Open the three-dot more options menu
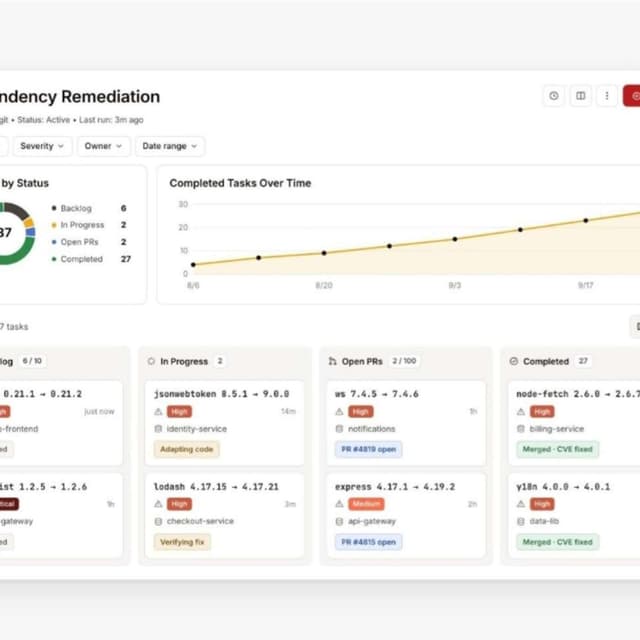640x640 pixels. coord(607,96)
